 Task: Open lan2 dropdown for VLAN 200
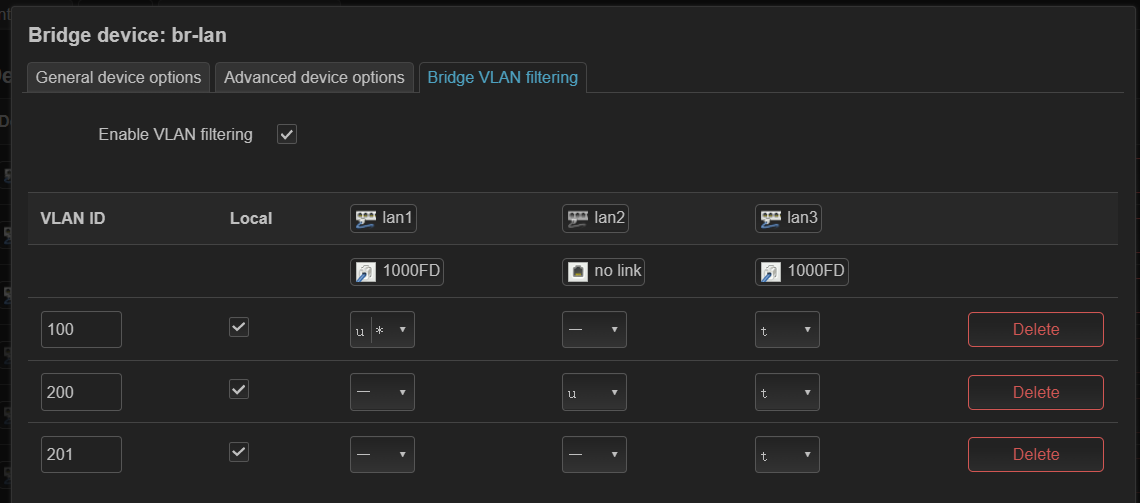tap(594, 392)
